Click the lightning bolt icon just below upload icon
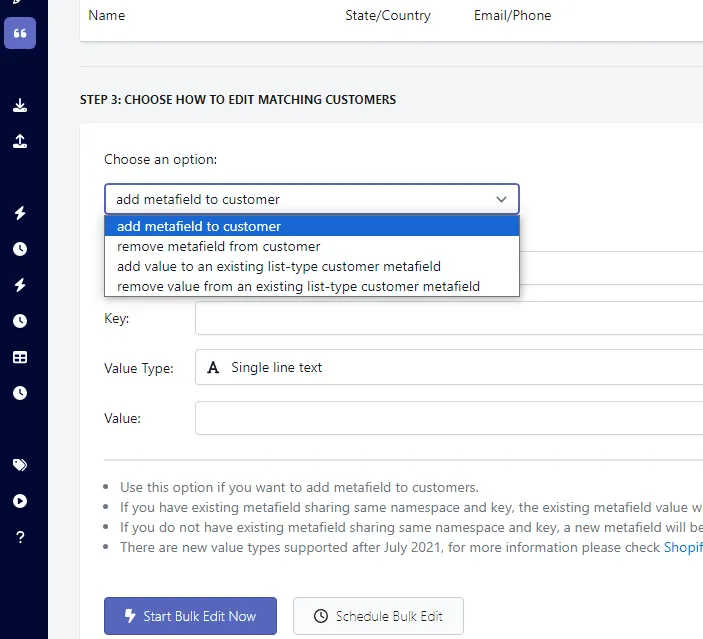This screenshot has width=703, height=639. (20, 213)
